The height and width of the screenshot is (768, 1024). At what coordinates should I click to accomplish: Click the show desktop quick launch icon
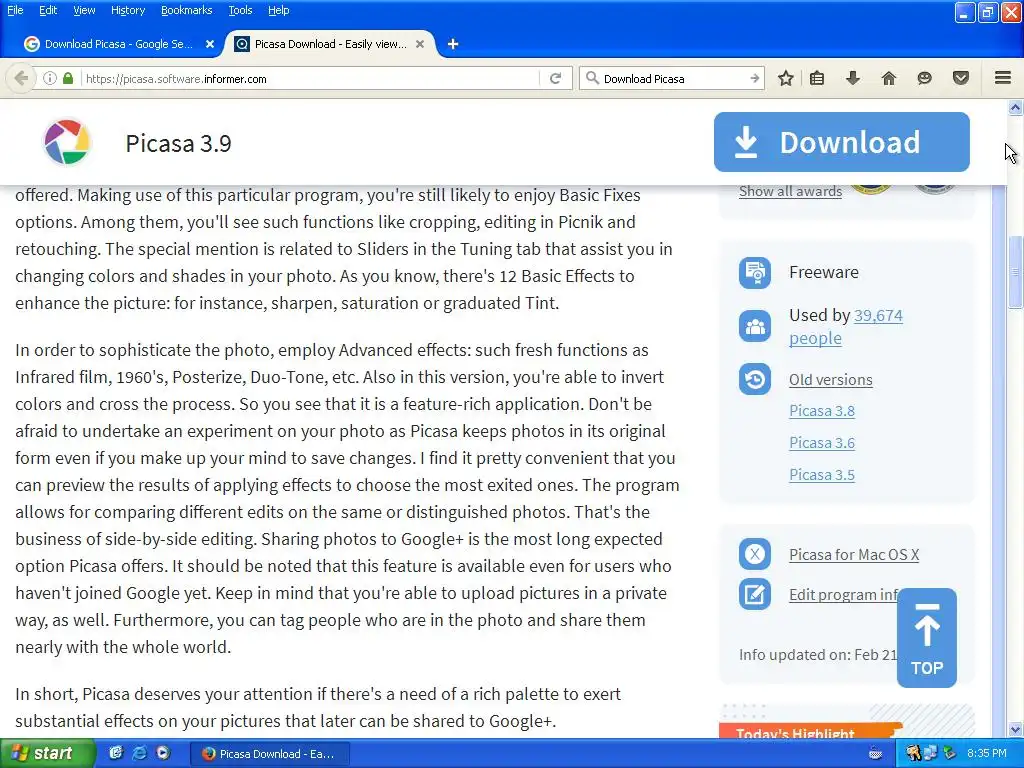tap(116, 753)
